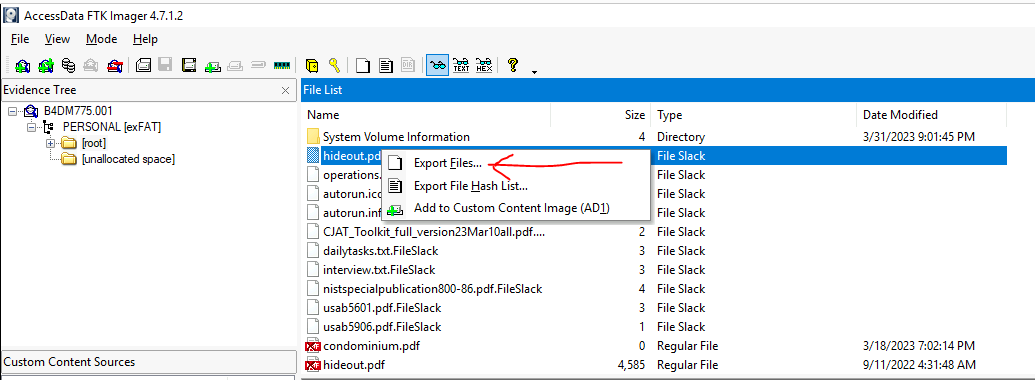Click the blank-page Export Files toolbar icon
The image size is (1035, 380).
coord(362,65)
